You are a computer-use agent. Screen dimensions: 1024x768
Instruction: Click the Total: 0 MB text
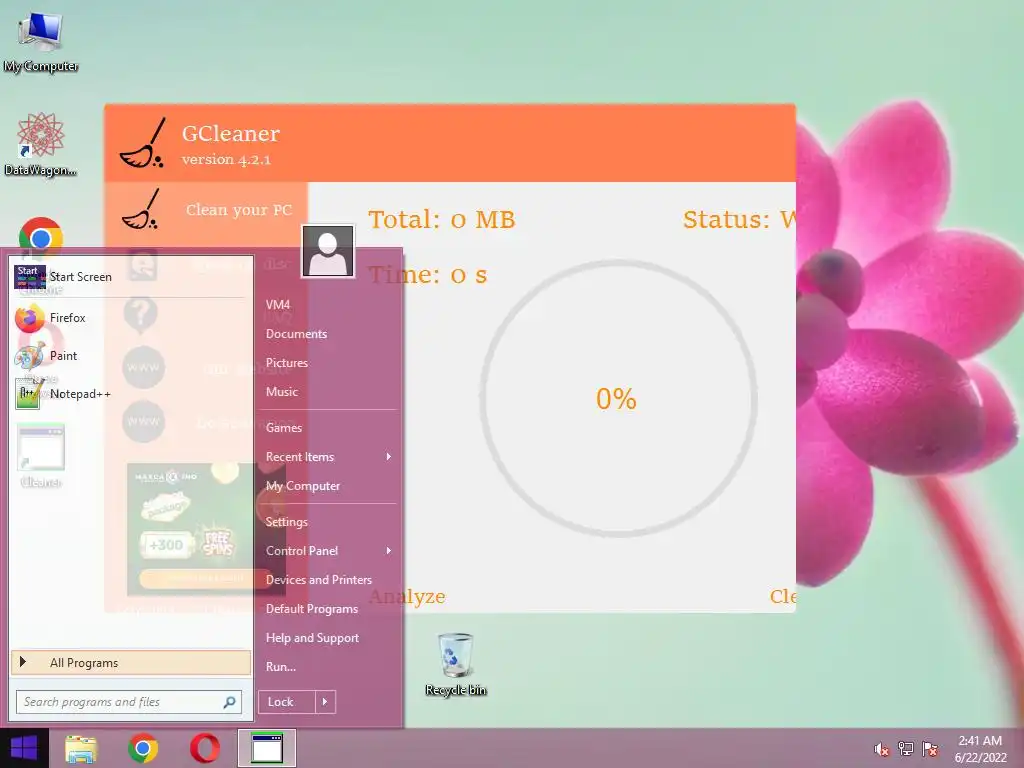click(441, 219)
